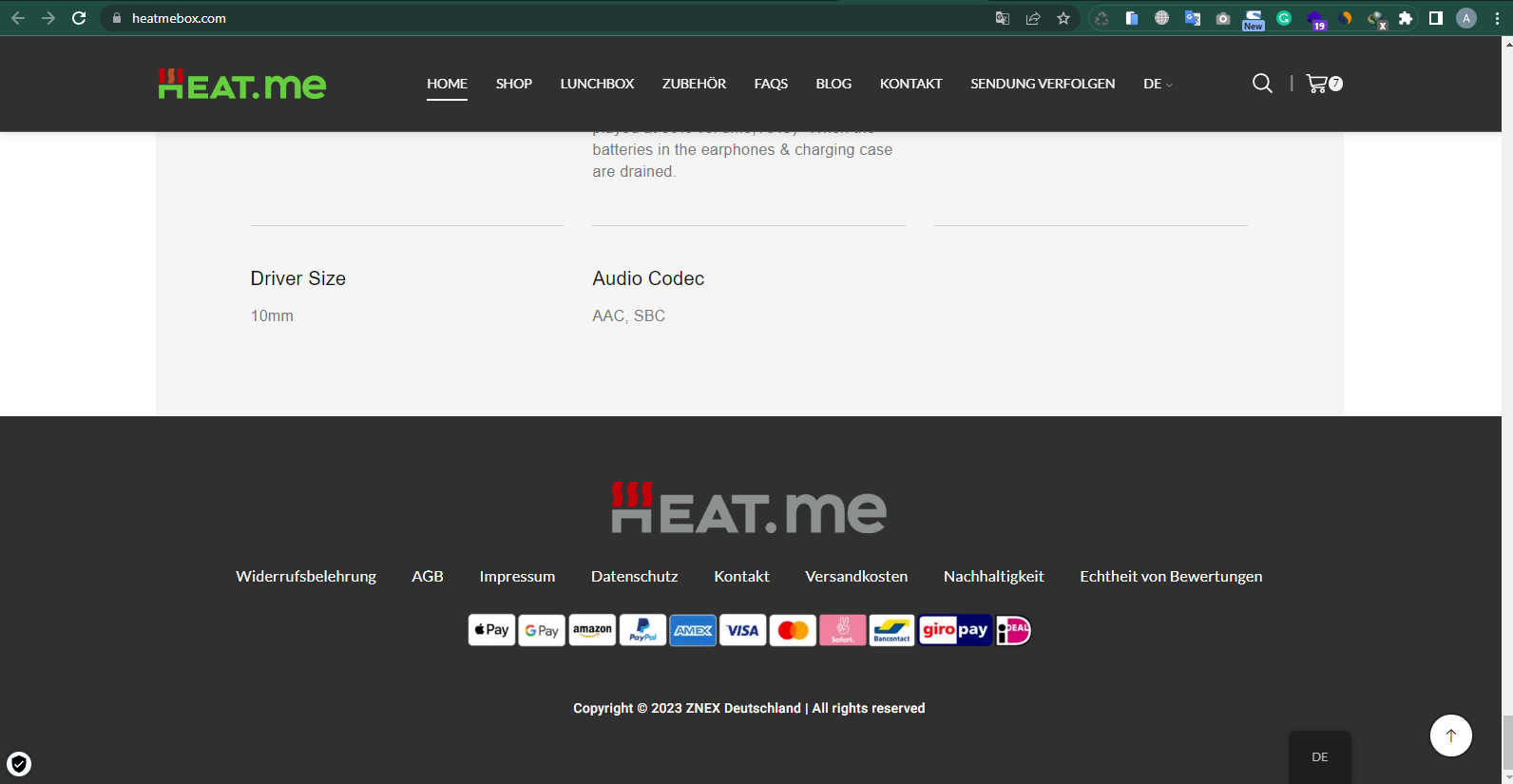The width and height of the screenshot is (1513, 784).
Task: Click the Bancontact payment icon
Action: pyautogui.click(x=892, y=630)
